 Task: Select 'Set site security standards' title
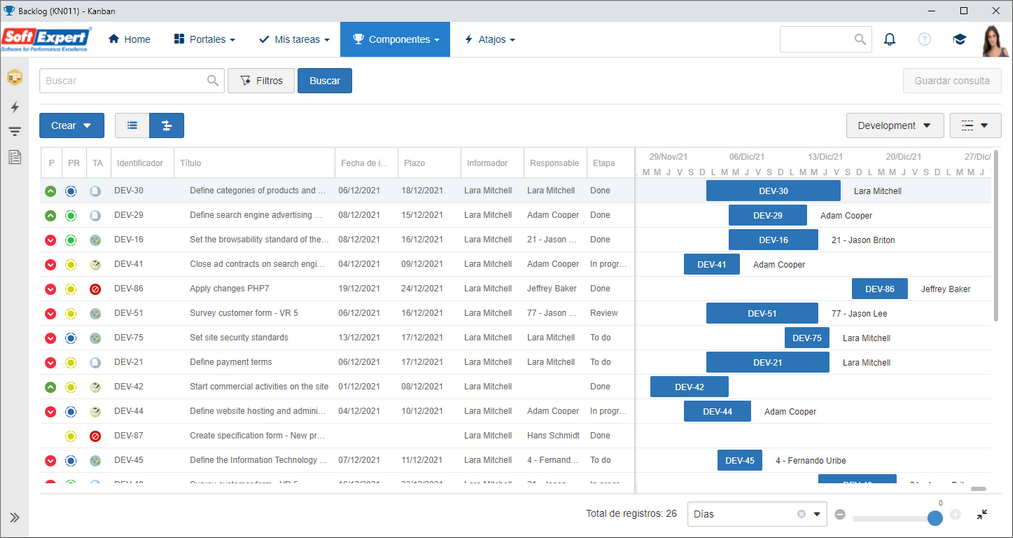(x=239, y=338)
